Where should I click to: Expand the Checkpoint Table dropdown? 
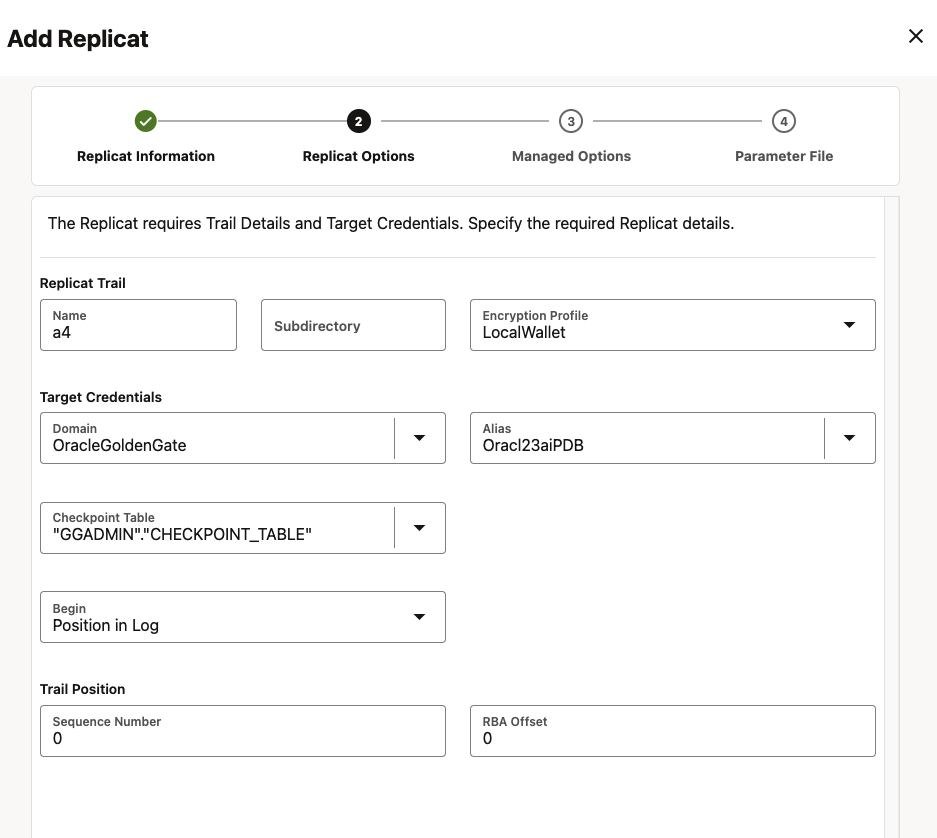(420, 527)
